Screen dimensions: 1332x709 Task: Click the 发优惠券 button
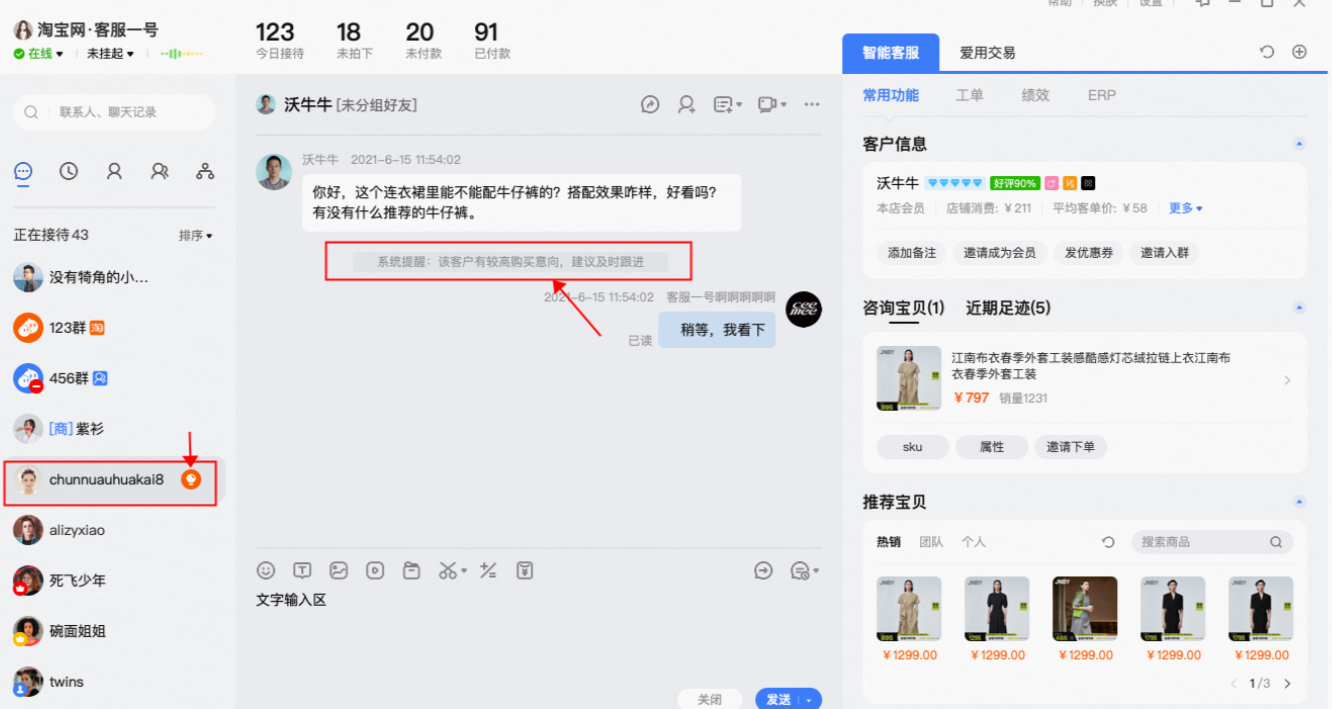tap(1088, 252)
